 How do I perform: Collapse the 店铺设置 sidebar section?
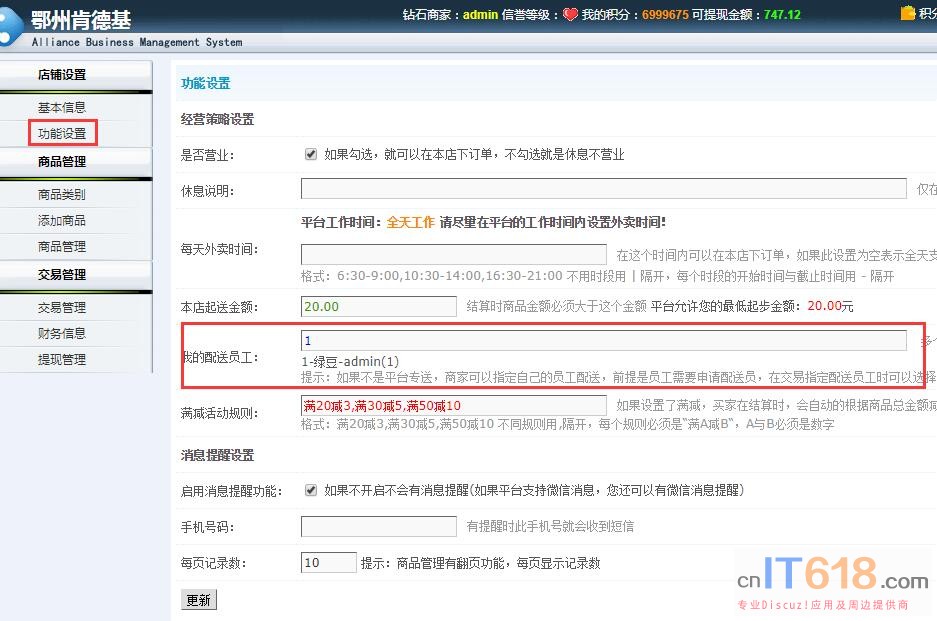pos(62,75)
